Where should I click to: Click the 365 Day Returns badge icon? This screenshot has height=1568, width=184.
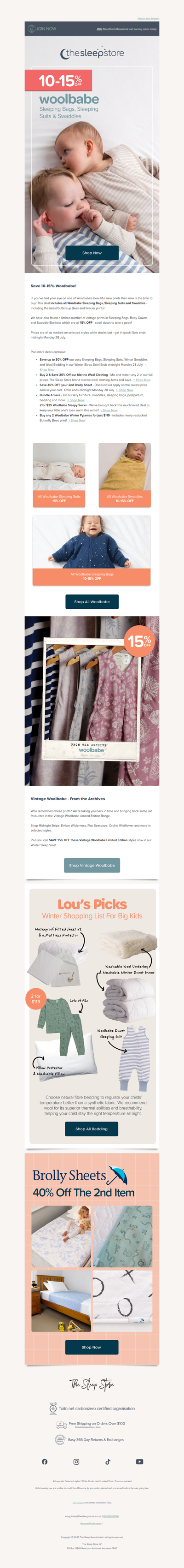pos(60,1440)
